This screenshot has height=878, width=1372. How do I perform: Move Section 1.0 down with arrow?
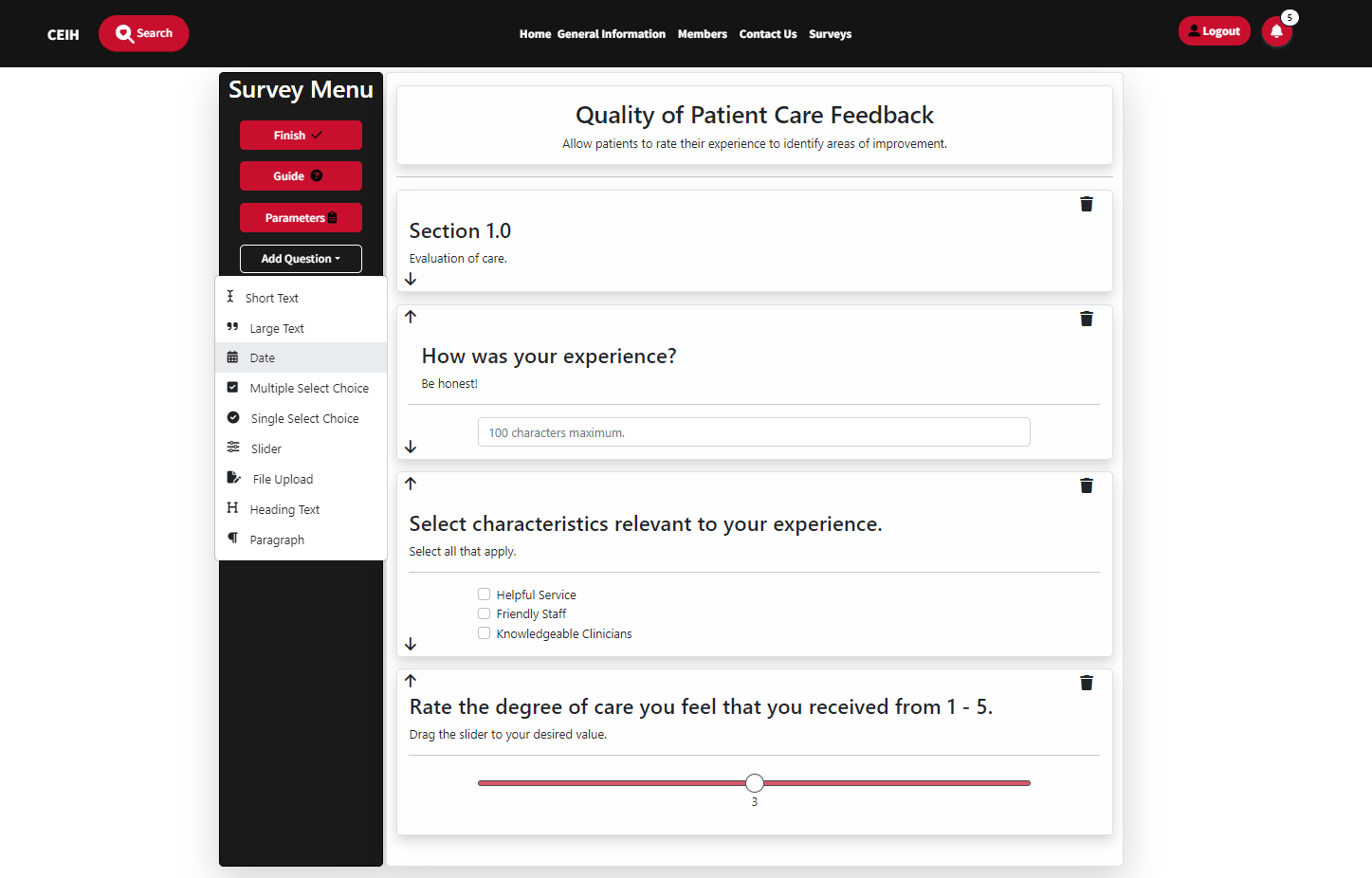coord(411,280)
